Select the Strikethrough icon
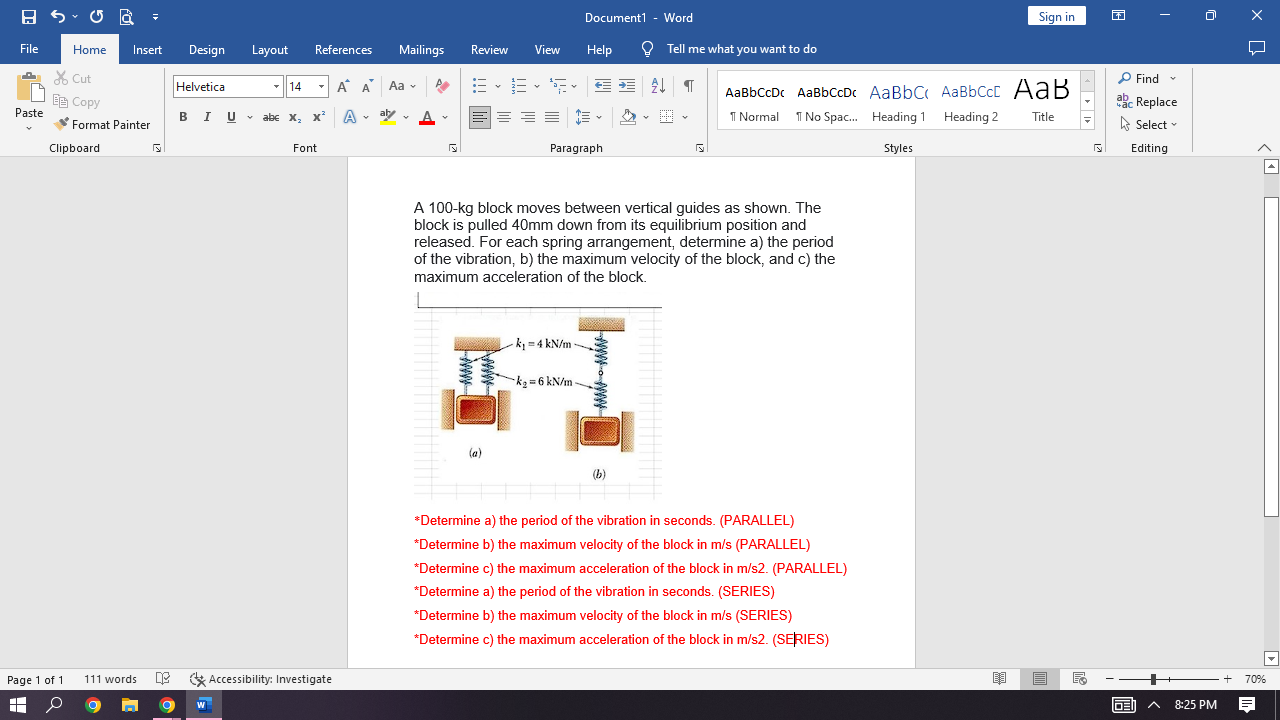The height and width of the screenshot is (720, 1280). point(270,117)
